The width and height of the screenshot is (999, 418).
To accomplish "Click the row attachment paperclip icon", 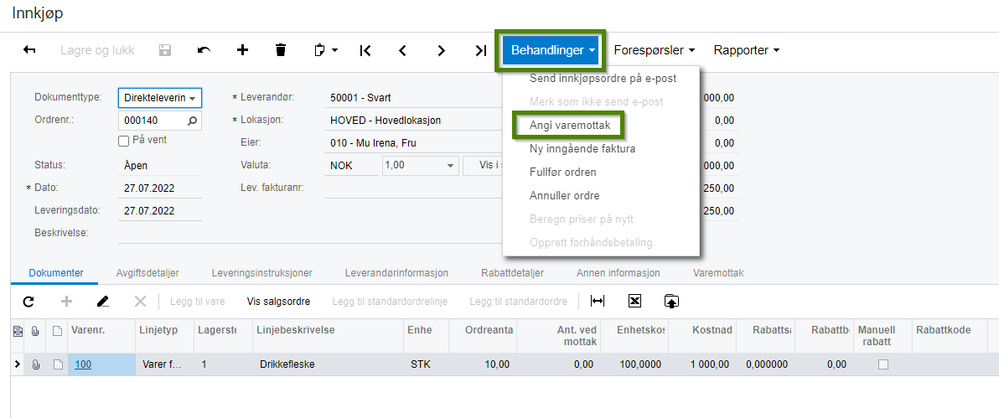I will coord(36,364).
